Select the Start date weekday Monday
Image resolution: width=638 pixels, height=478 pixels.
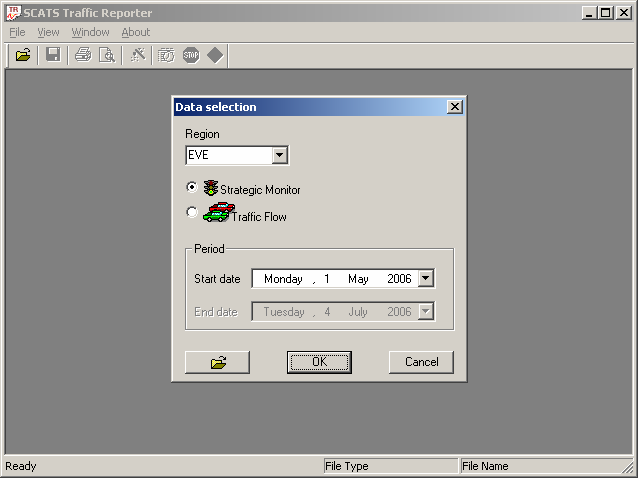pos(283,279)
